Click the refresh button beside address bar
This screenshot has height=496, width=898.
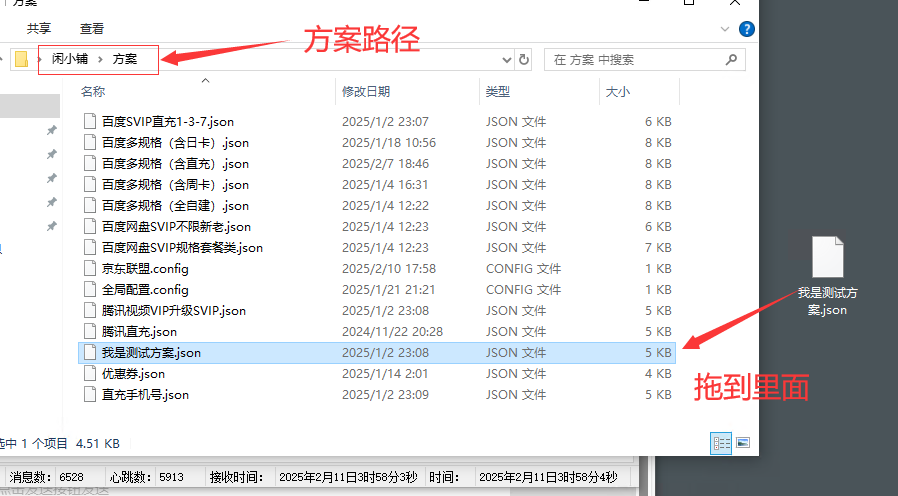point(523,60)
